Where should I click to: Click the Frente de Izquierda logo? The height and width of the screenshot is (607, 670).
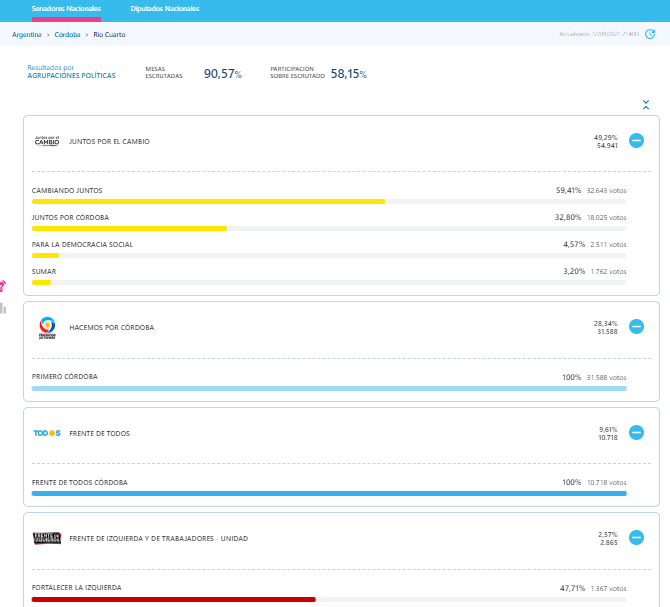pos(47,538)
